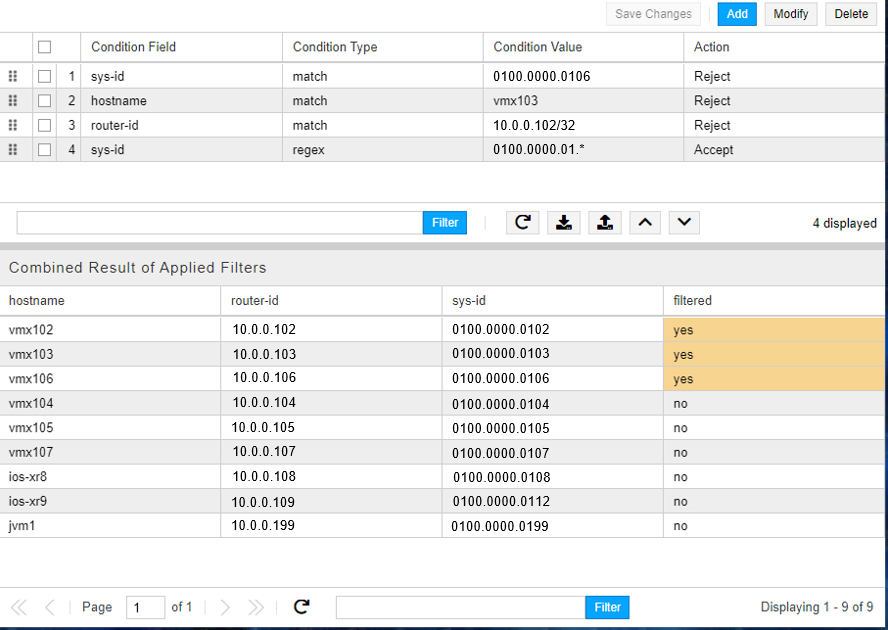Check the box for the sys-id match rule
The width and height of the screenshot is (888, 630).
click(44, 76)
